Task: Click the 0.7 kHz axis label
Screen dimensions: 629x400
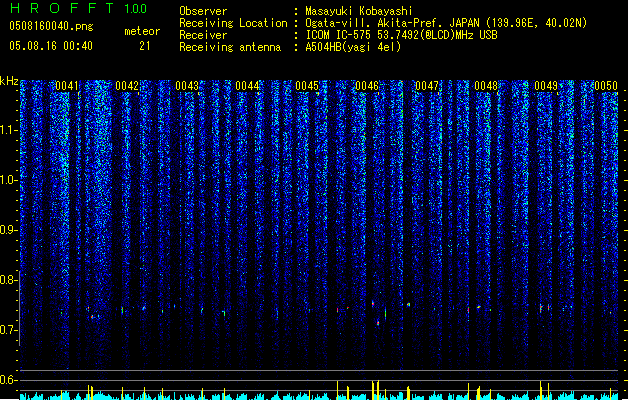Action: 9,330
